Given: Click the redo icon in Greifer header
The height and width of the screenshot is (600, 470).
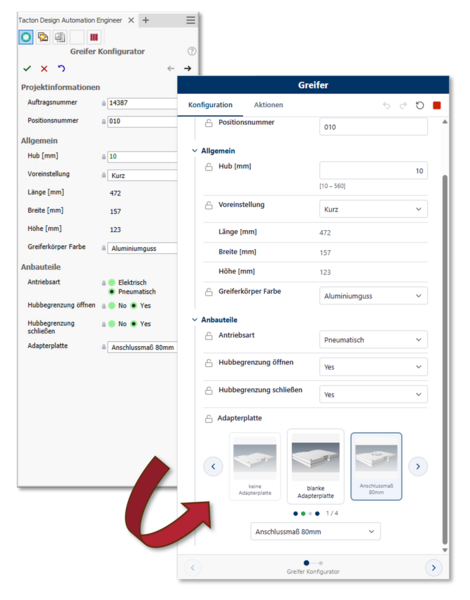Looking at the screenshot, I should 403,105.
